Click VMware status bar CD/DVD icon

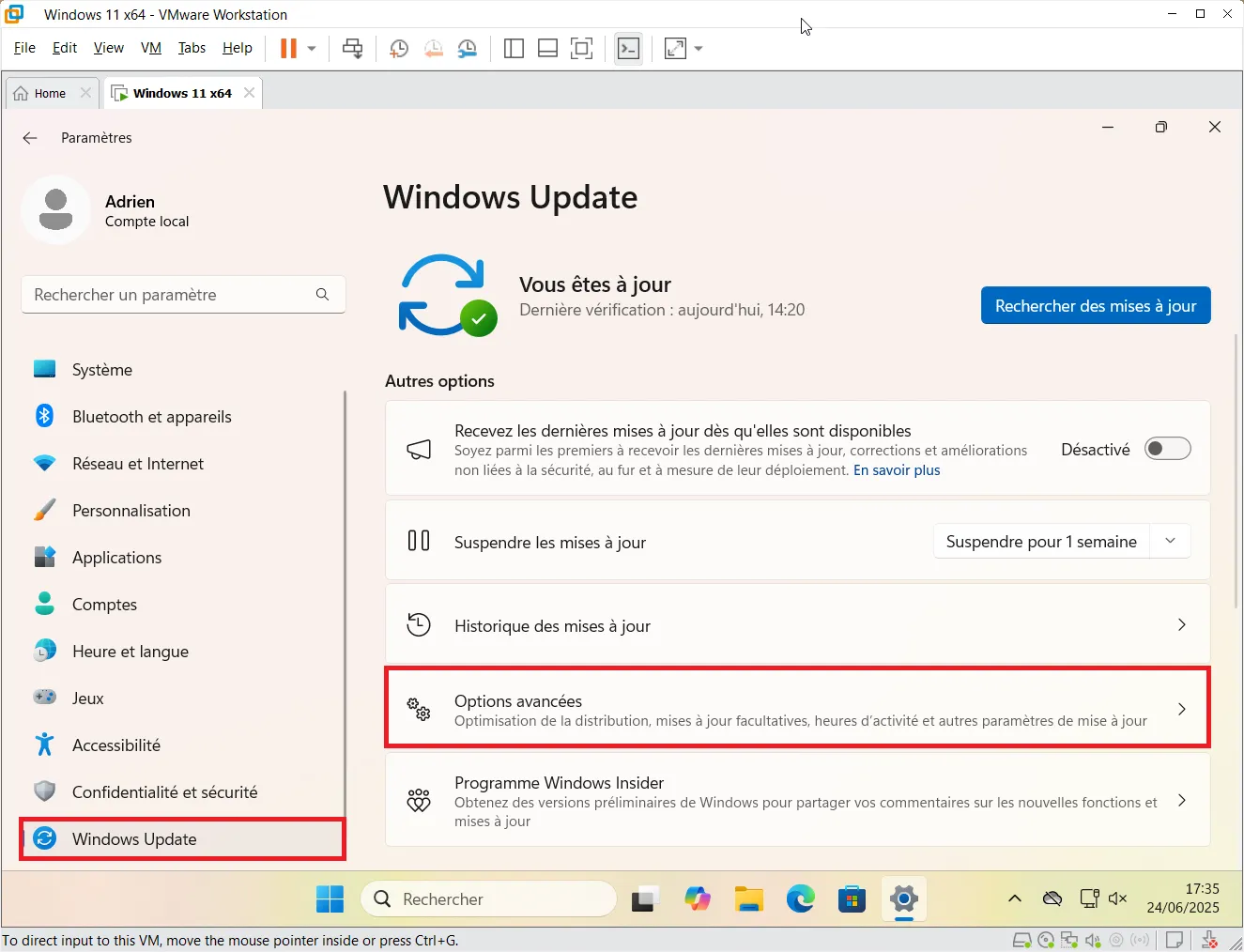1046,940
